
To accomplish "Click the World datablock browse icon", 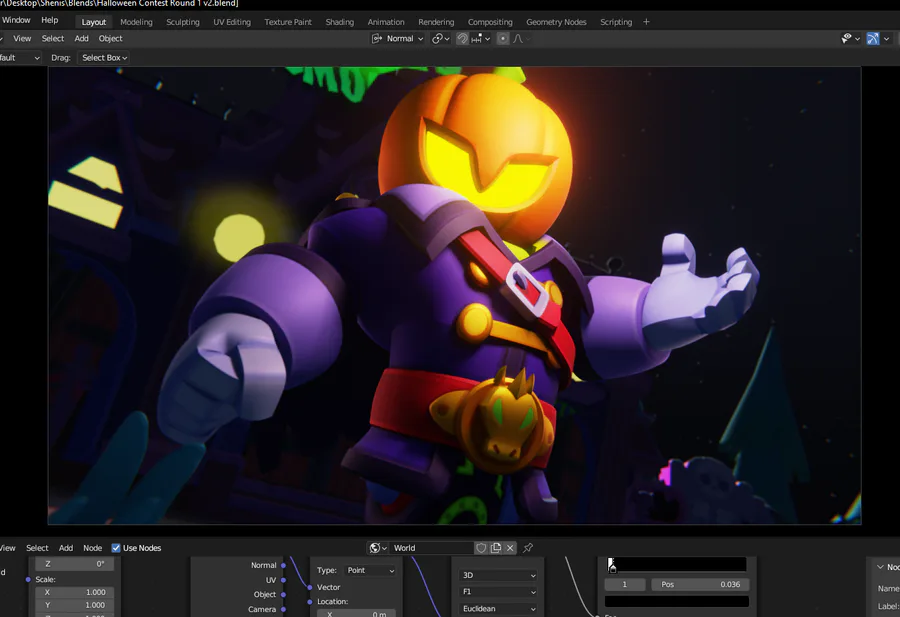I will click(x=377, y=548).
